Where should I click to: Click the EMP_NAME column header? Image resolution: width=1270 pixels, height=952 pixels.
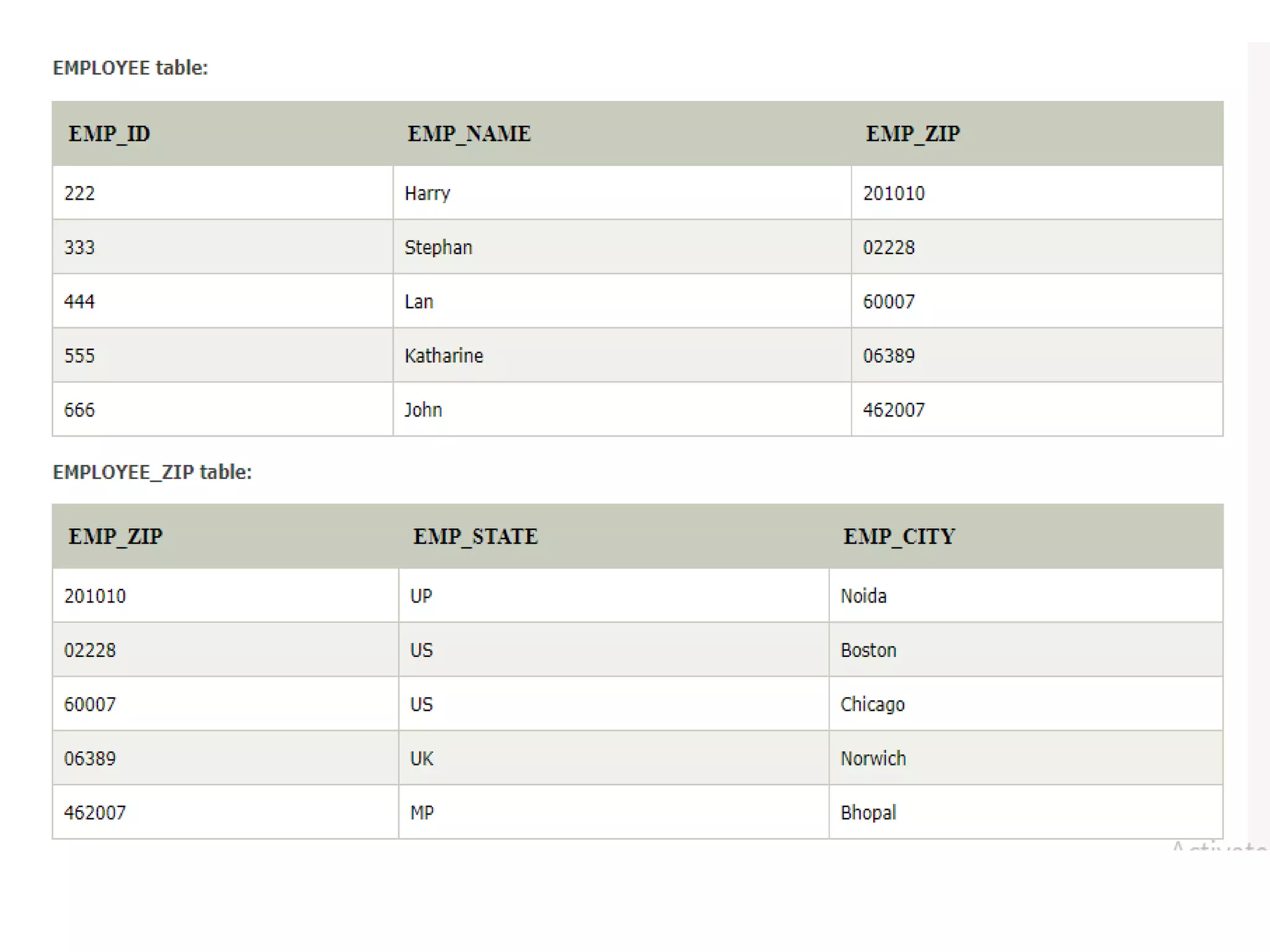point(469,134)
